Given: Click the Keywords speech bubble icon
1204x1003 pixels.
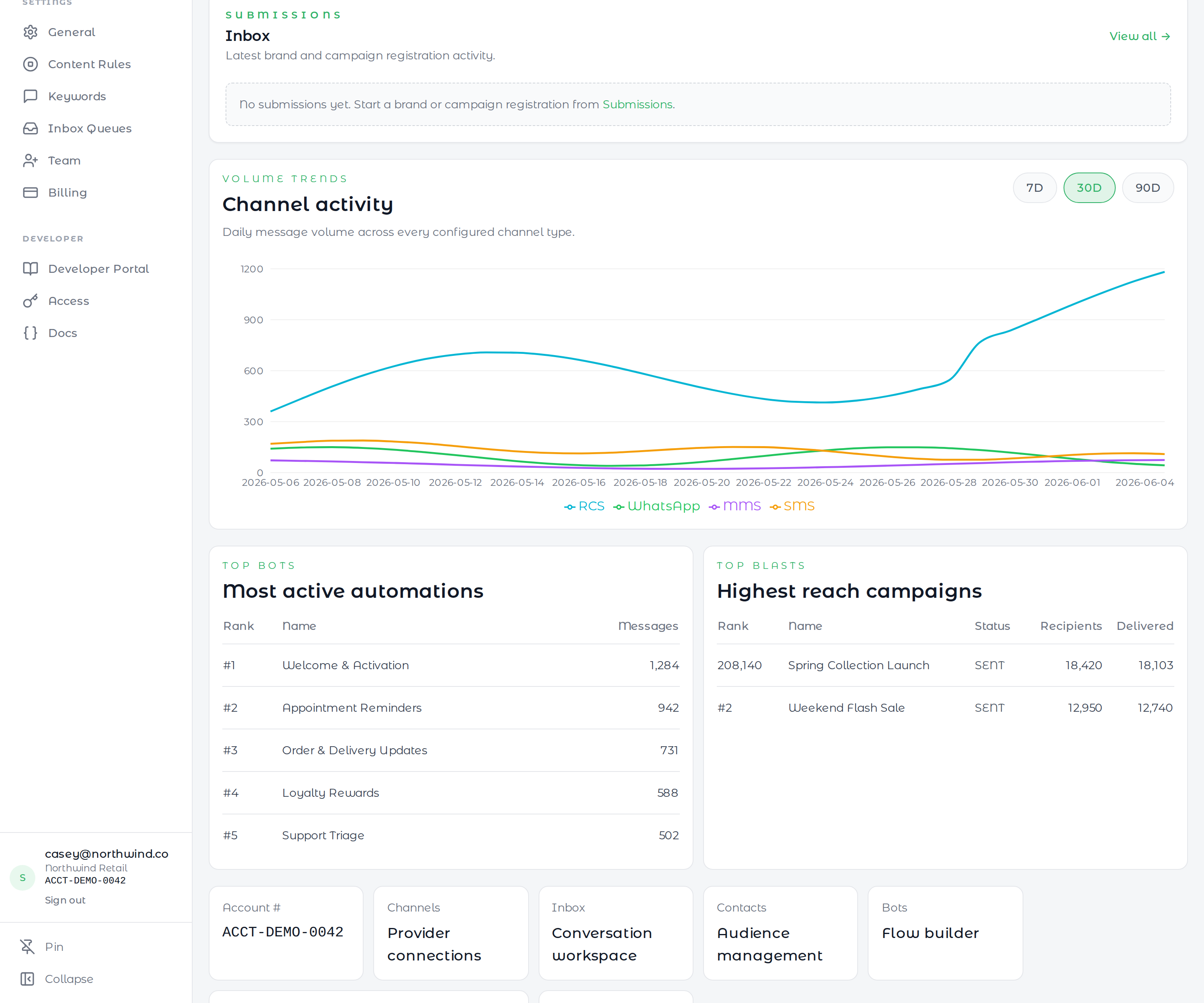Looking at the screenshot, I should [x=31, y=96].
